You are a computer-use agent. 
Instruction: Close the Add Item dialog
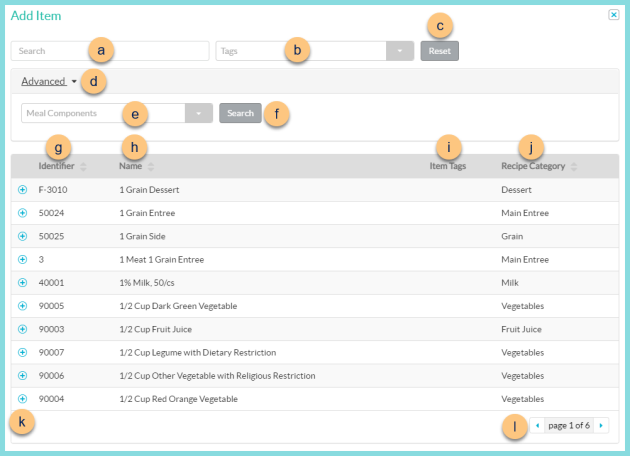(614, 15)
